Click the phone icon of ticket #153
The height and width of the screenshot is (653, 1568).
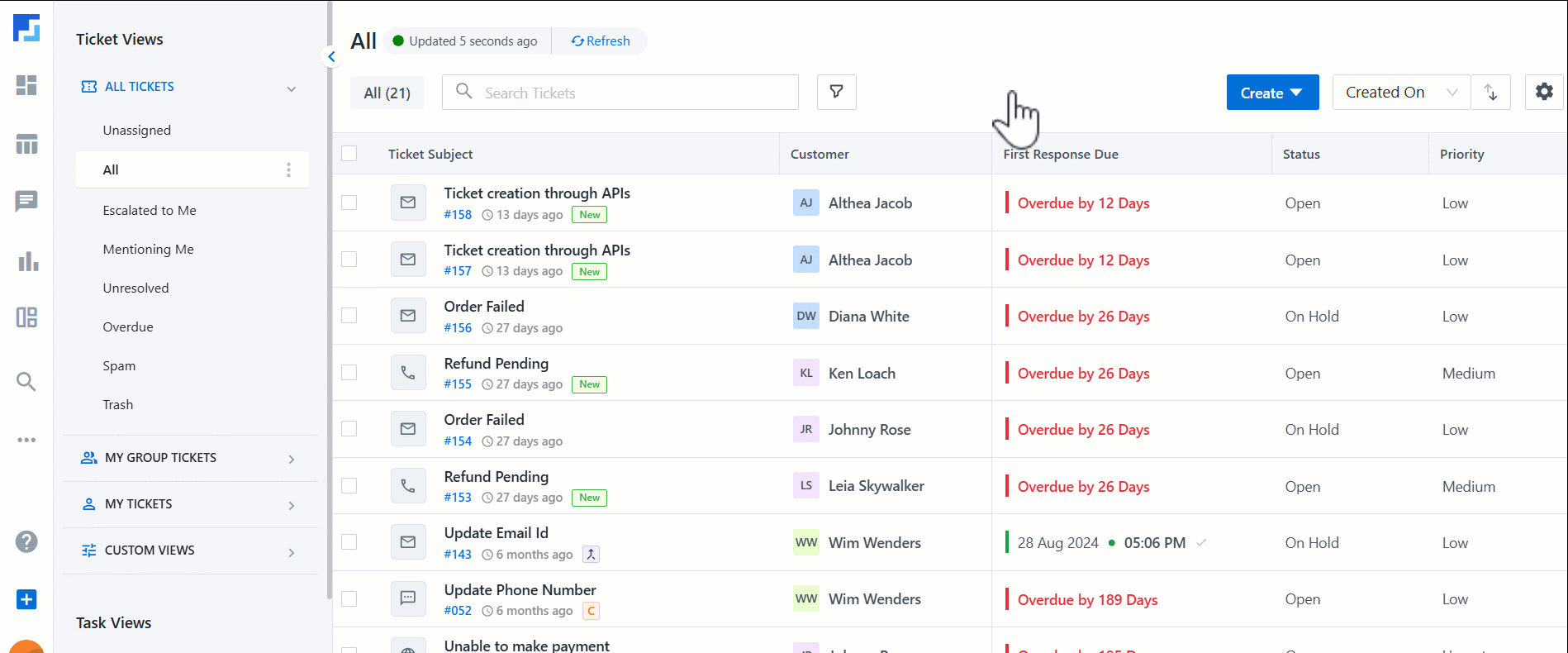[408, 485]
